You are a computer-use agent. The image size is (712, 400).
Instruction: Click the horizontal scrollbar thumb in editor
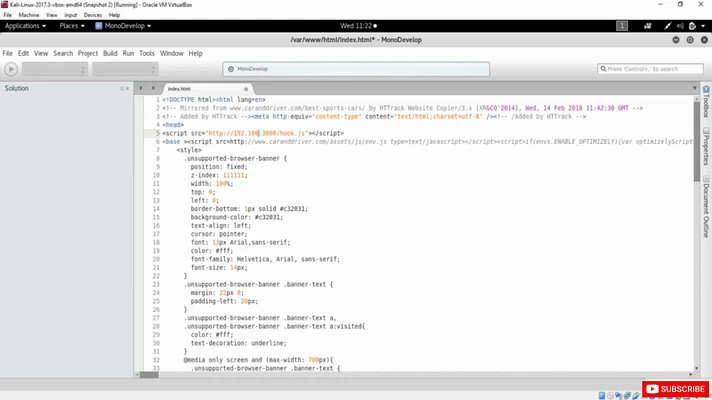(149, 375)
